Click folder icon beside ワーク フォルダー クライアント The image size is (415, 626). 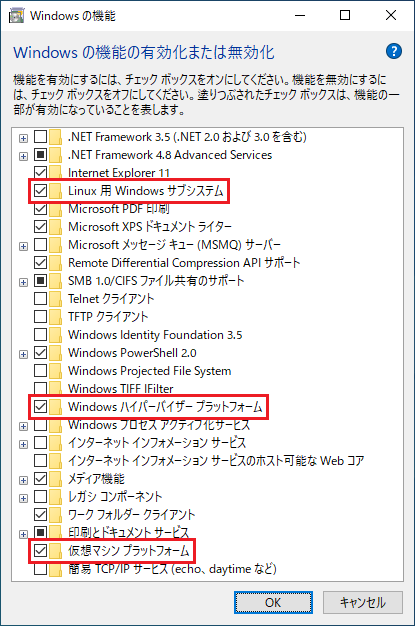(56, 515)
